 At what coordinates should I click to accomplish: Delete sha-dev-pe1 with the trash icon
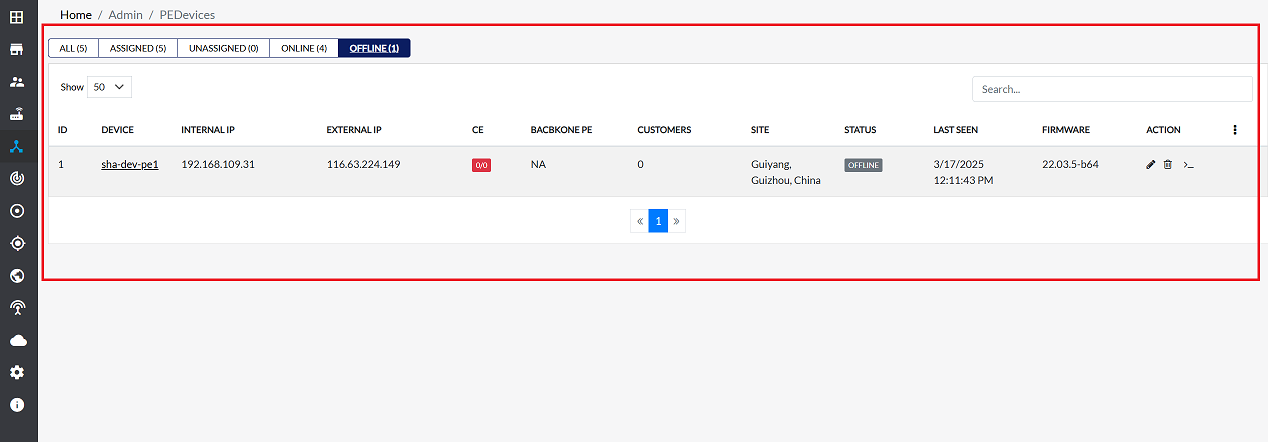point(1168,164)
